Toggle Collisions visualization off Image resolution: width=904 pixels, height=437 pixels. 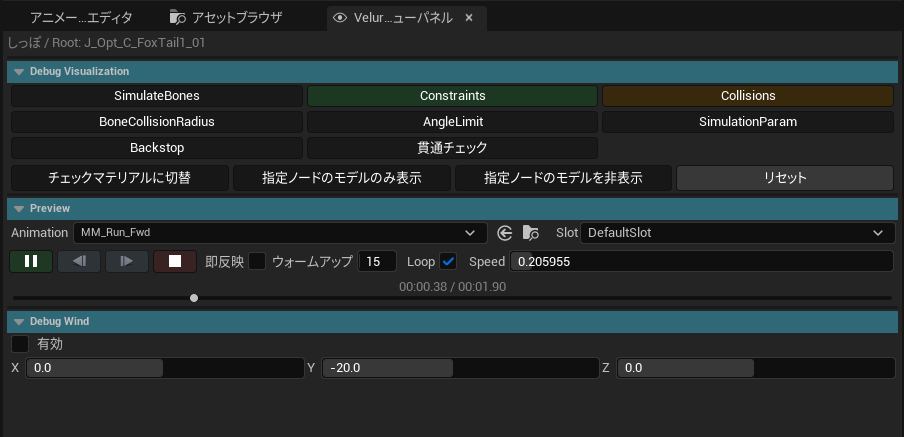(748, 96)
